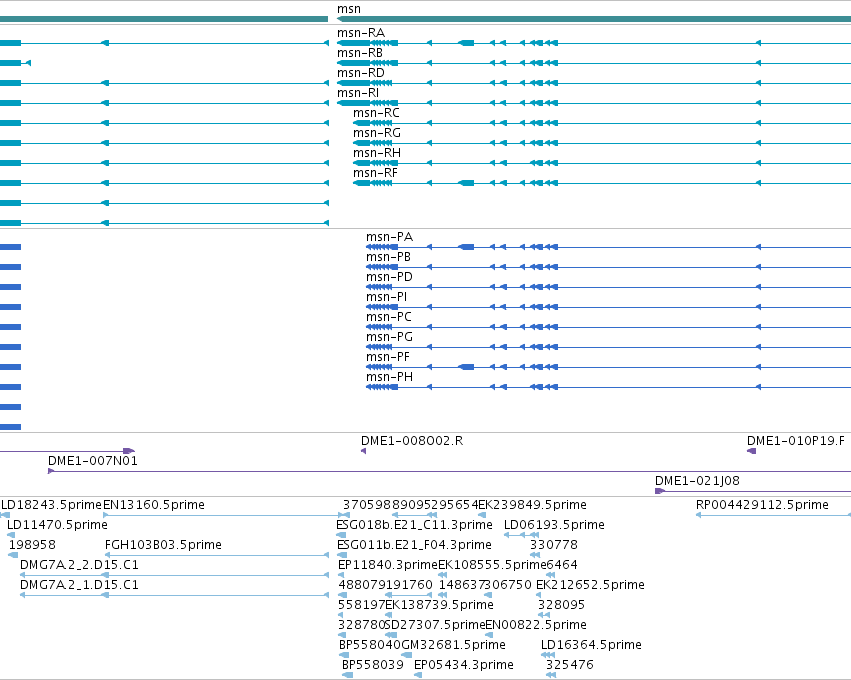Image resolution: width=851 pixels, height=680 pixels.
Task: Select the msn gene label
Action: (348, 9)
